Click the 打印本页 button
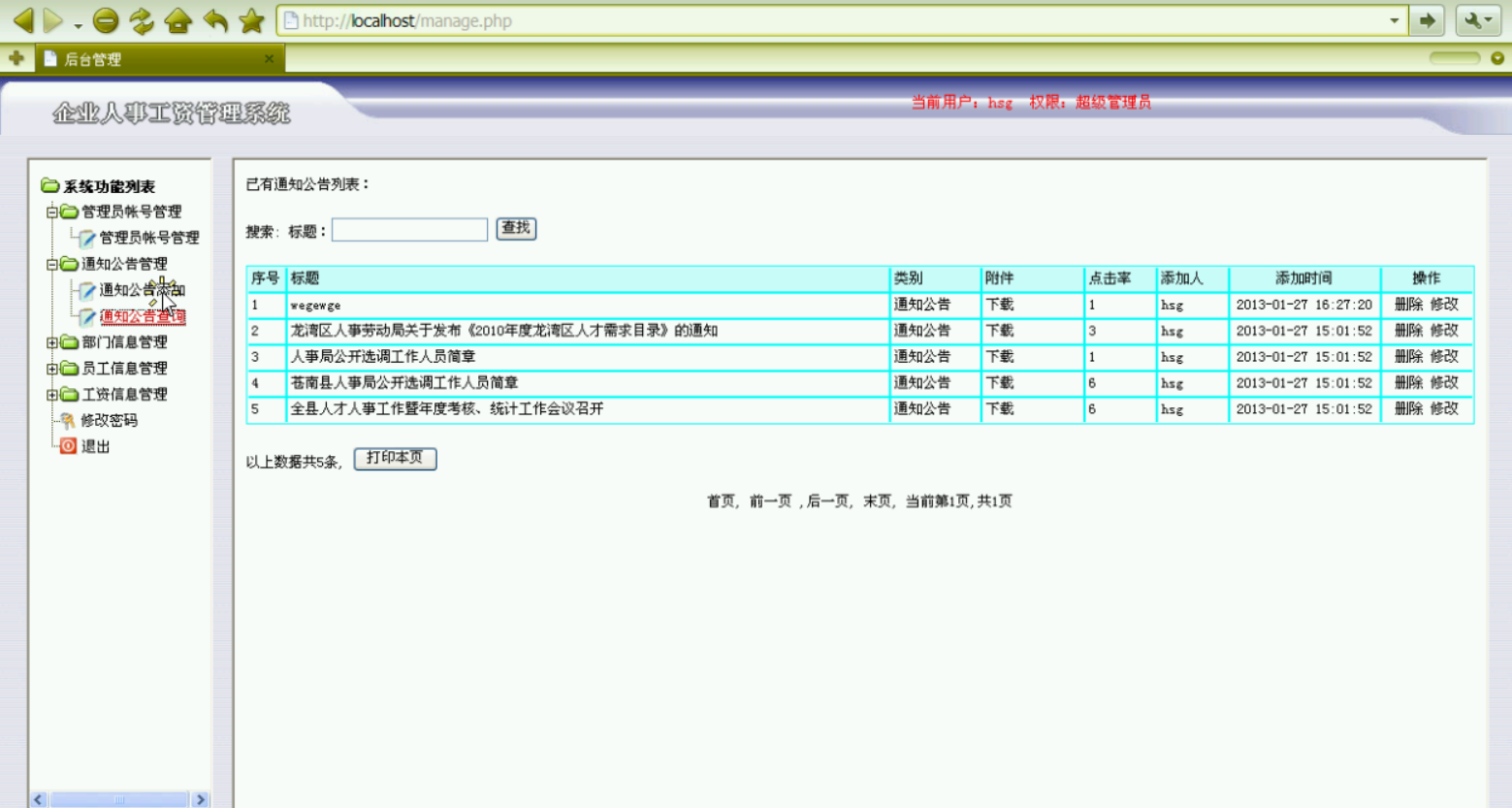1512x808 pixels. (395, 459)
